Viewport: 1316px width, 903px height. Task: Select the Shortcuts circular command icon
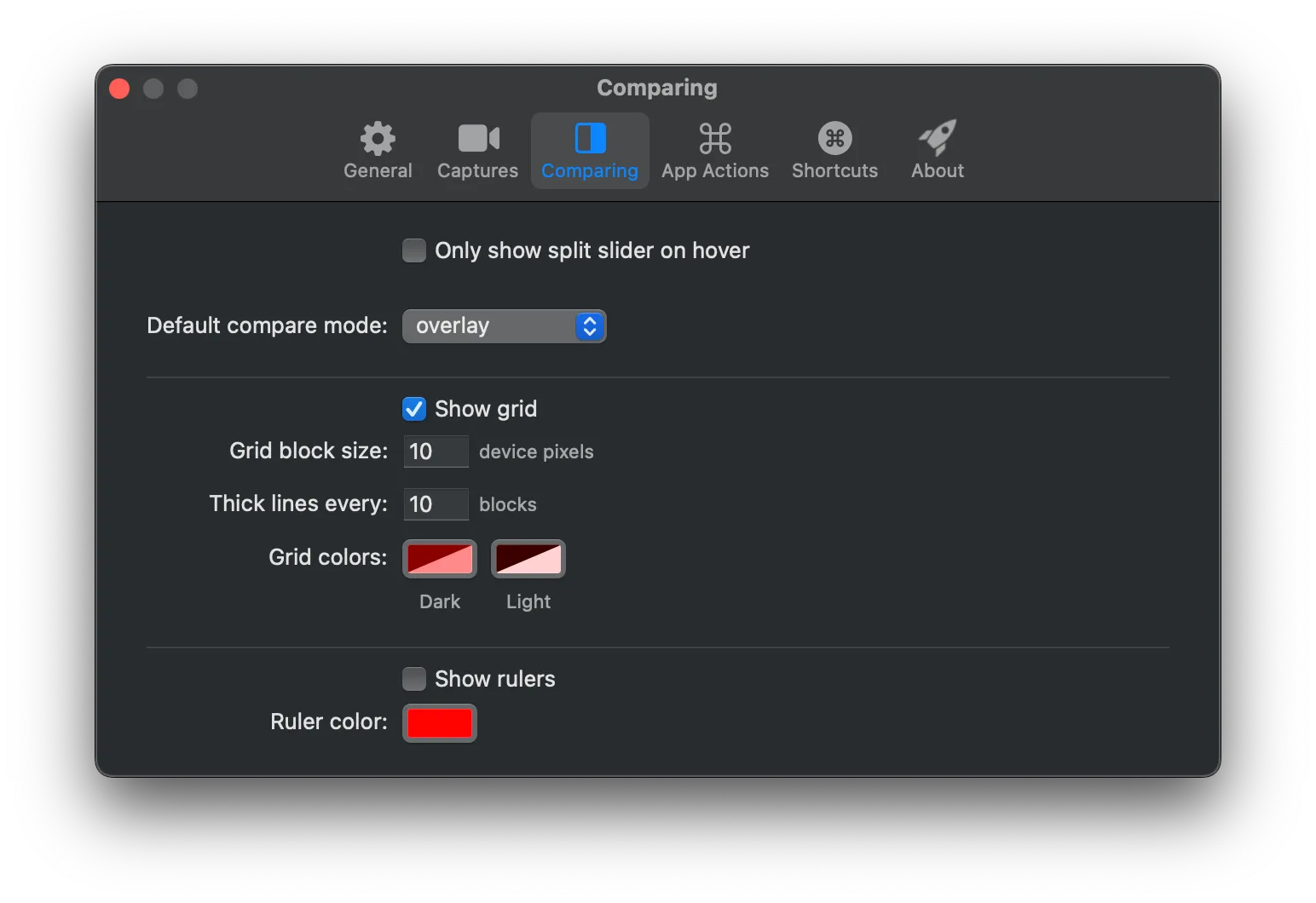click(x=834, y=138)
